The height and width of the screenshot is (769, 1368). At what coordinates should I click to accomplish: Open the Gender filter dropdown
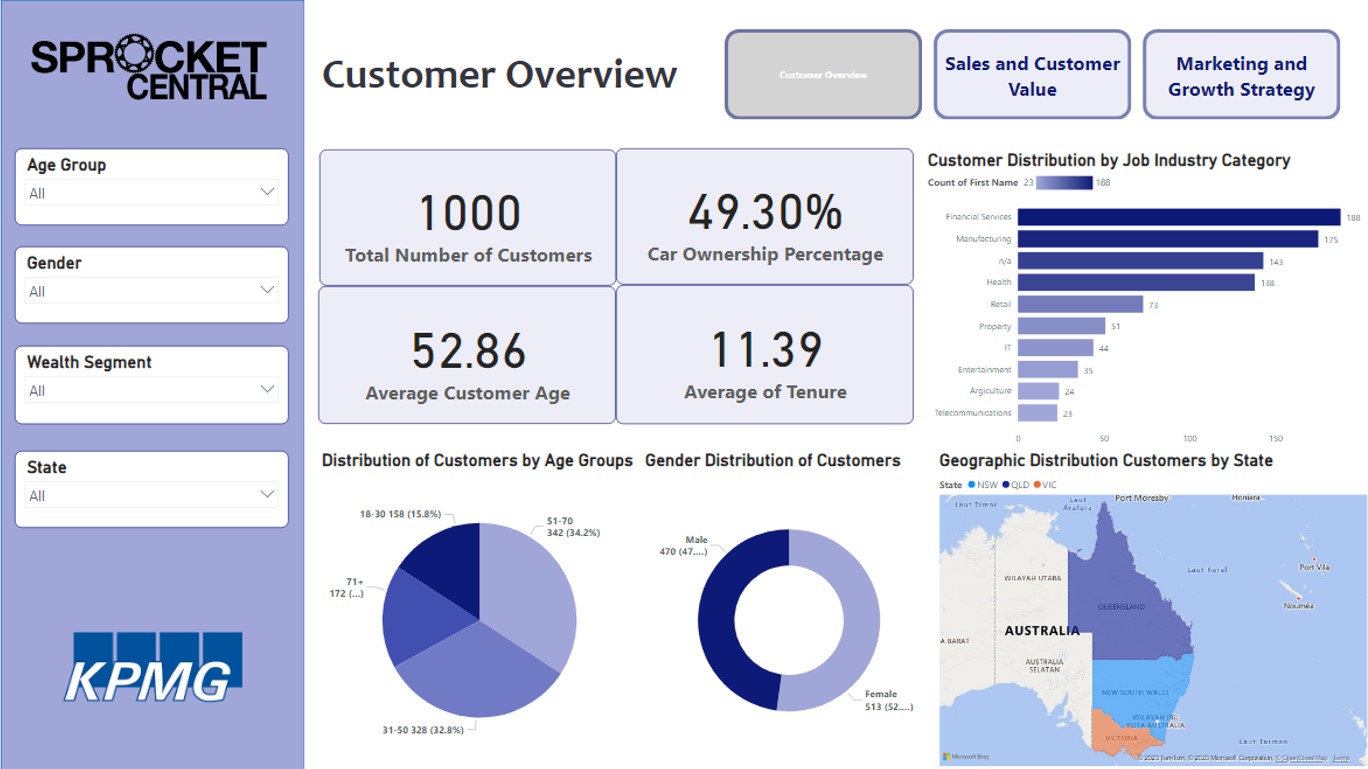(x=267, y=290)
